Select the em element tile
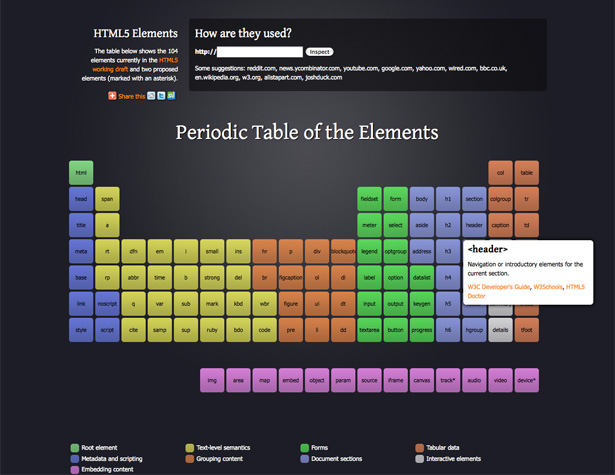 point(160,251)
